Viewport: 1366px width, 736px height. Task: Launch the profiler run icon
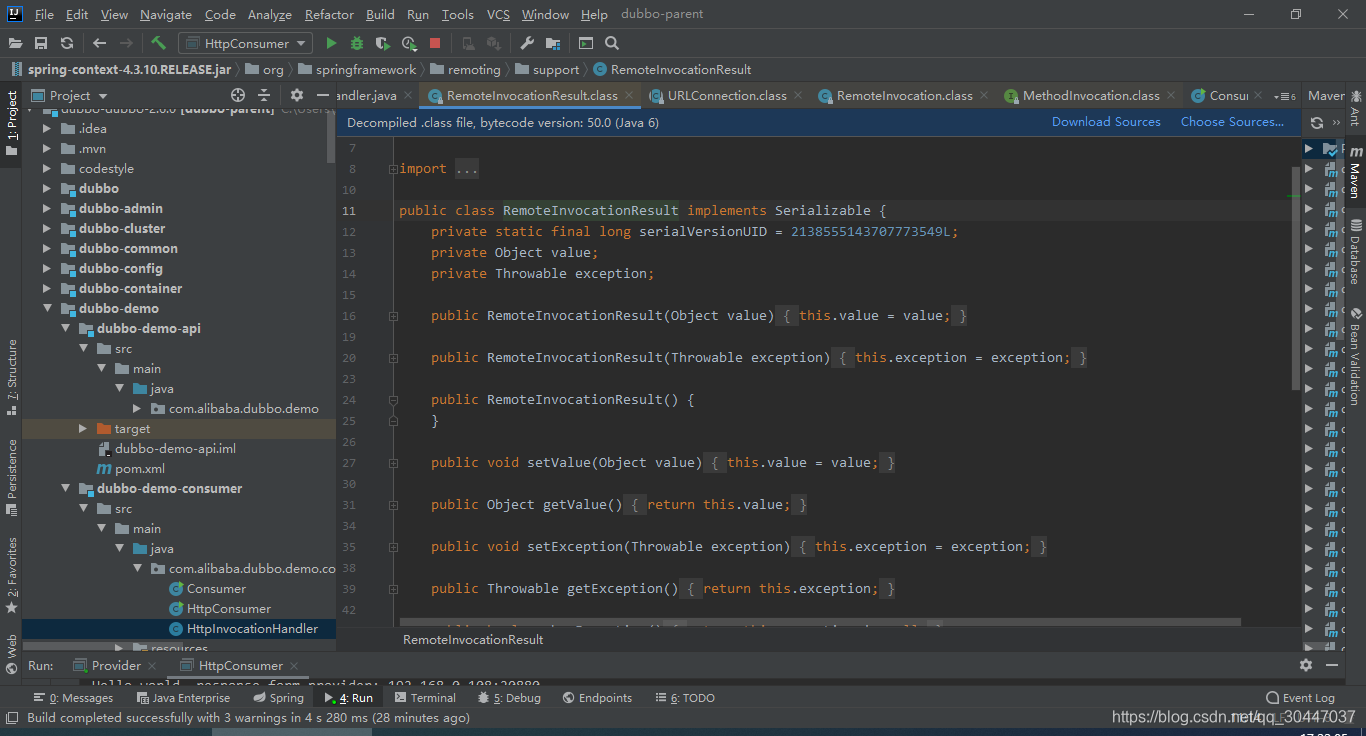[409, 43]
